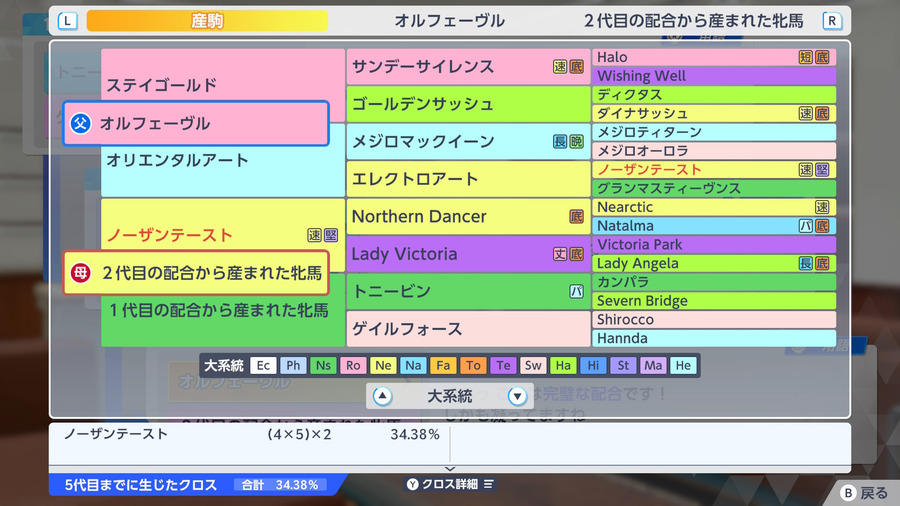Click the Ns lineage color swatch
Screen dimensions: 900x506
[323, 365]
